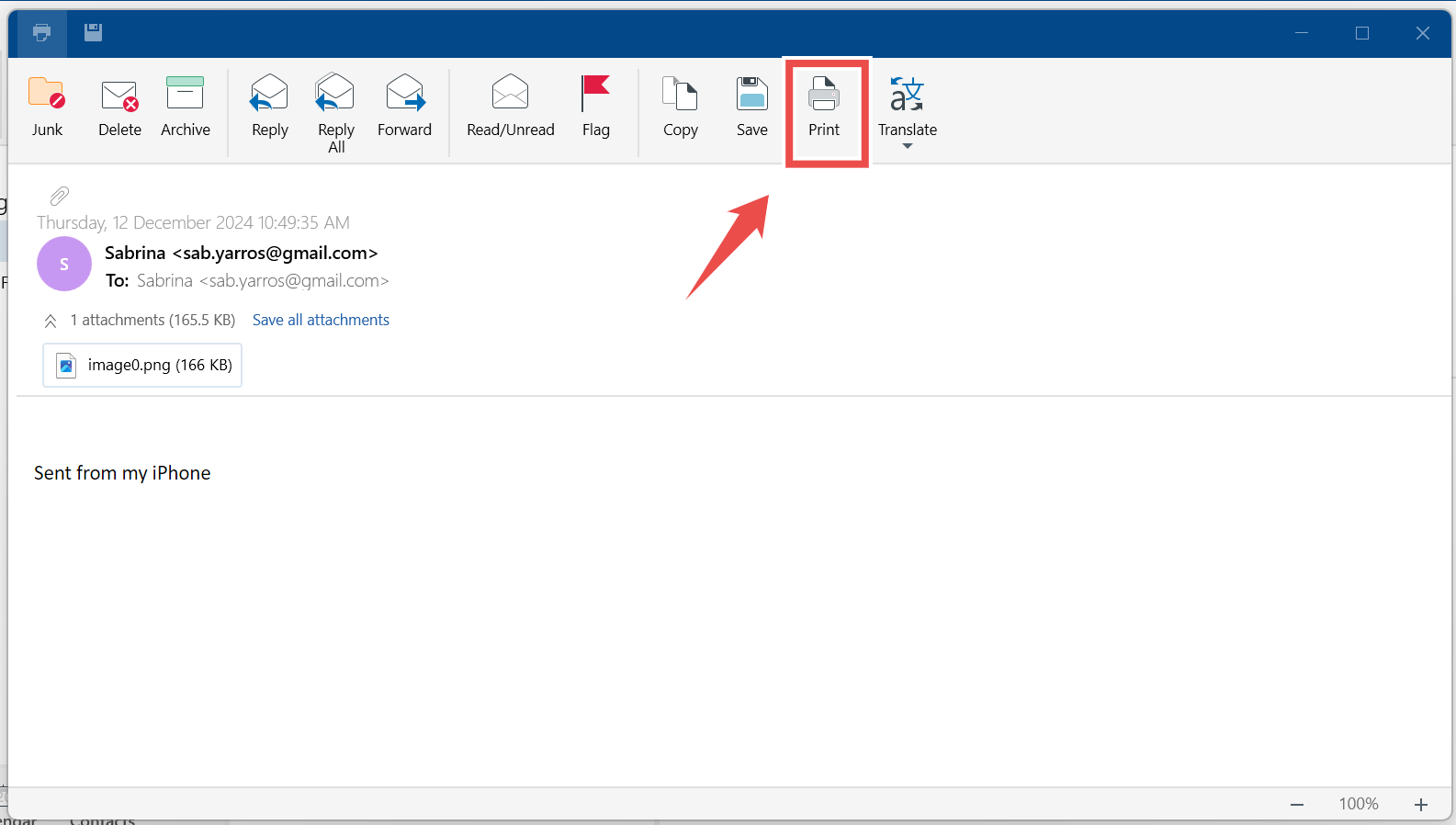Delete this email message

[x=119, y=107]
